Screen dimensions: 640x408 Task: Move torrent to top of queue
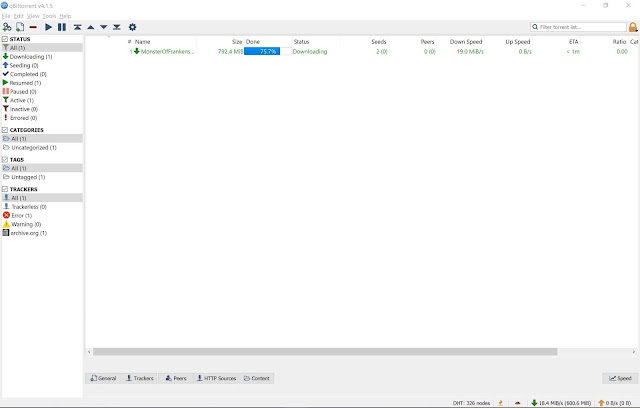click(78, 27)
